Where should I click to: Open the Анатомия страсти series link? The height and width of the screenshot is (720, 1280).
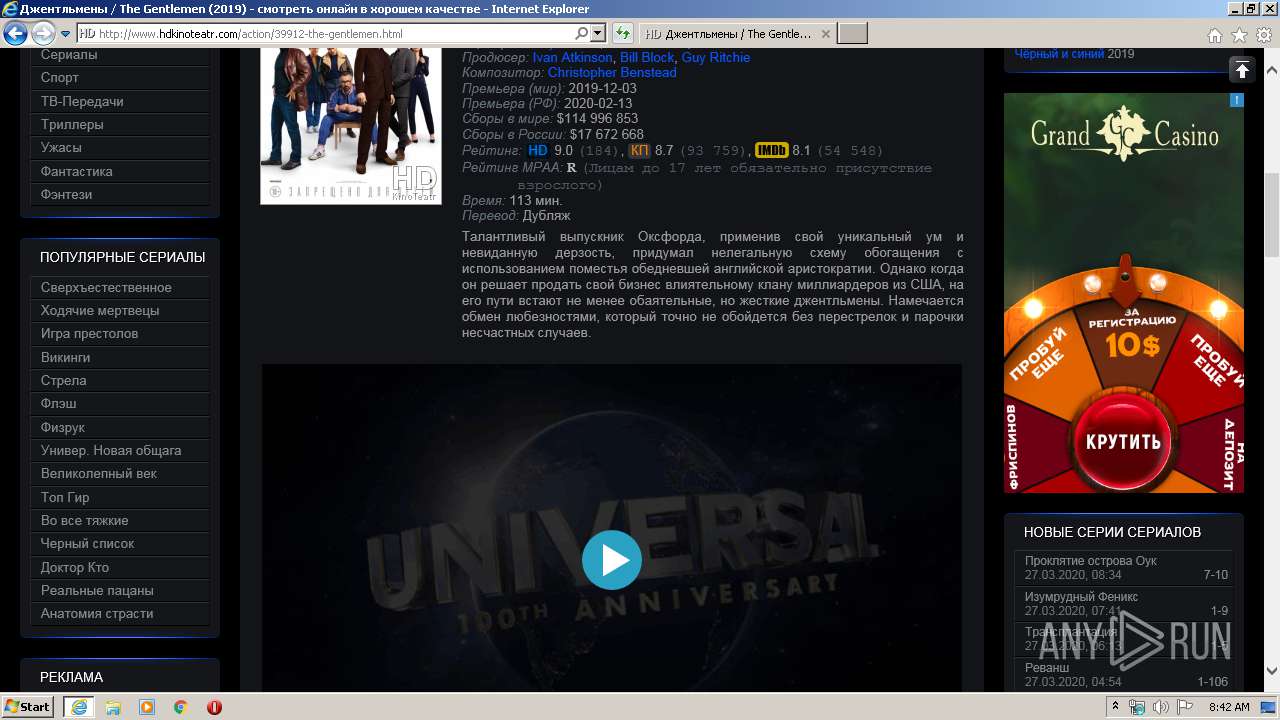120,613
